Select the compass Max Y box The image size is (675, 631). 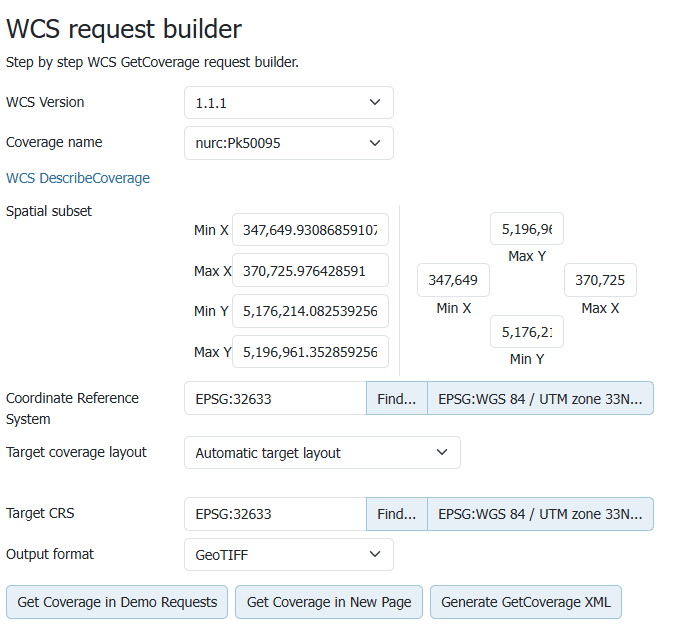(526, 229)
